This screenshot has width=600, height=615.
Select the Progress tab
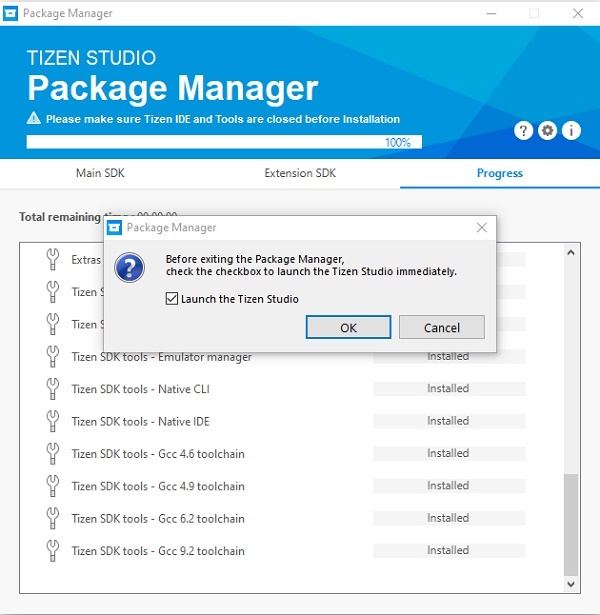(x=500, y=173)
